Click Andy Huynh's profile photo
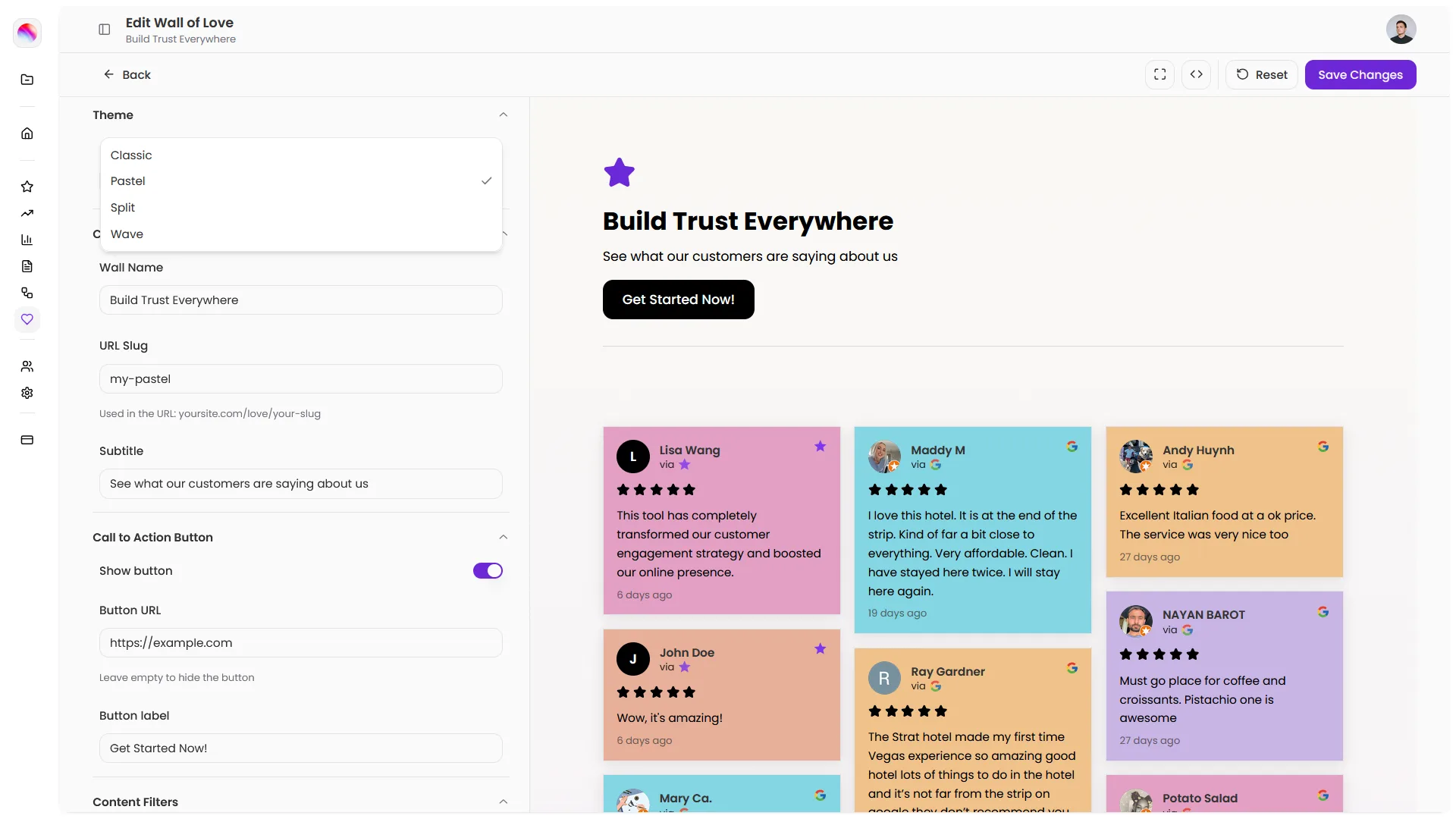 (x=1136, y=457)
